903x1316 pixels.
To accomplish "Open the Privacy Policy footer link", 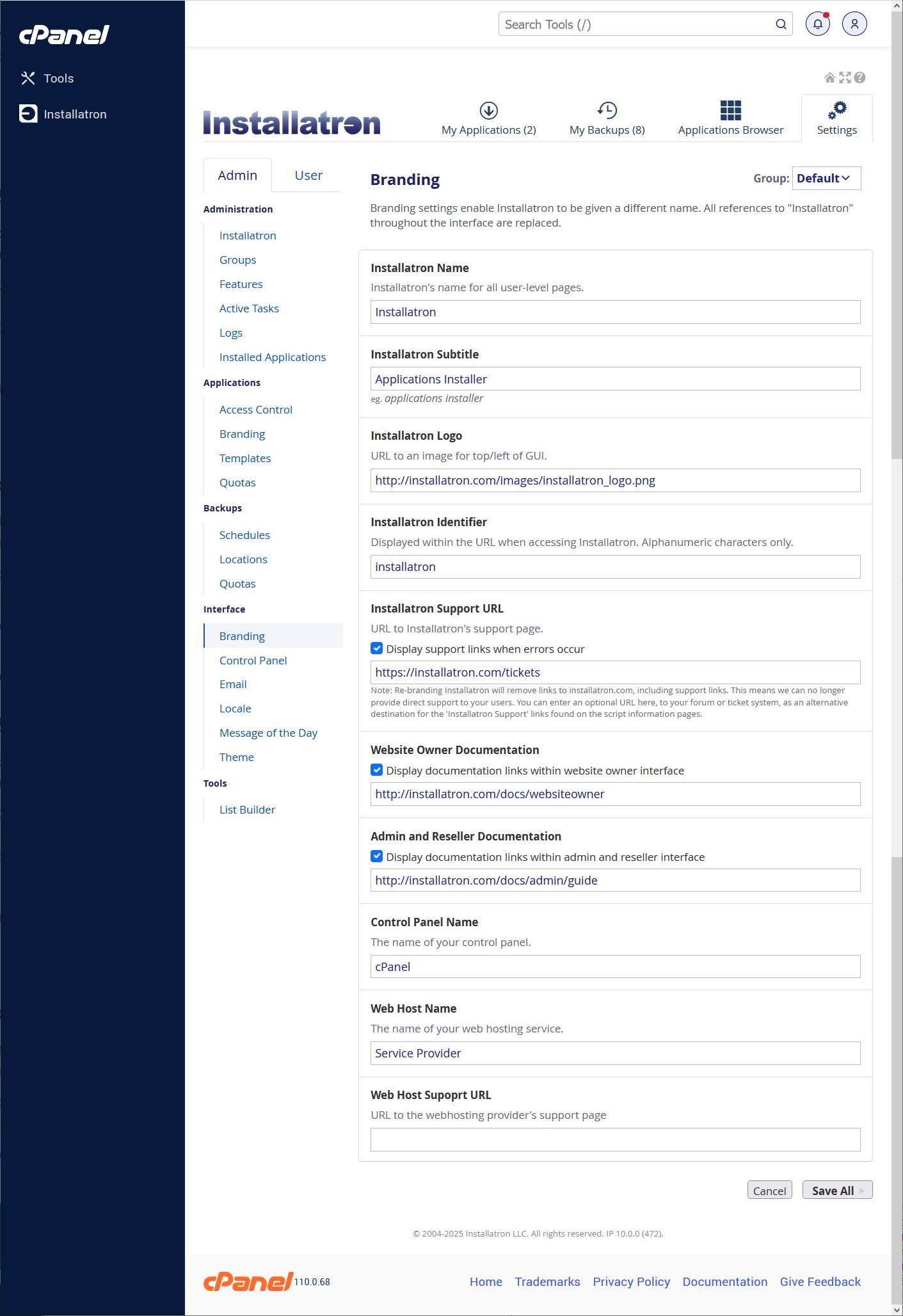I will coord(631,1281).
